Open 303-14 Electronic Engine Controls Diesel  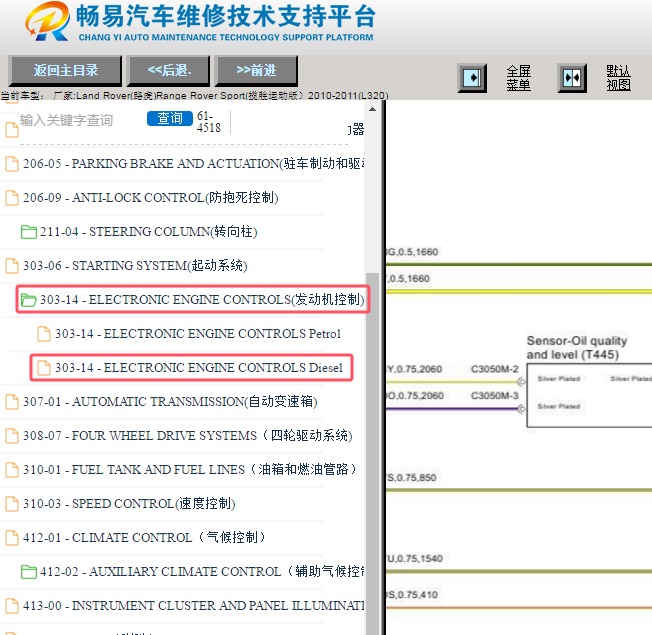(x=199, y=368)
